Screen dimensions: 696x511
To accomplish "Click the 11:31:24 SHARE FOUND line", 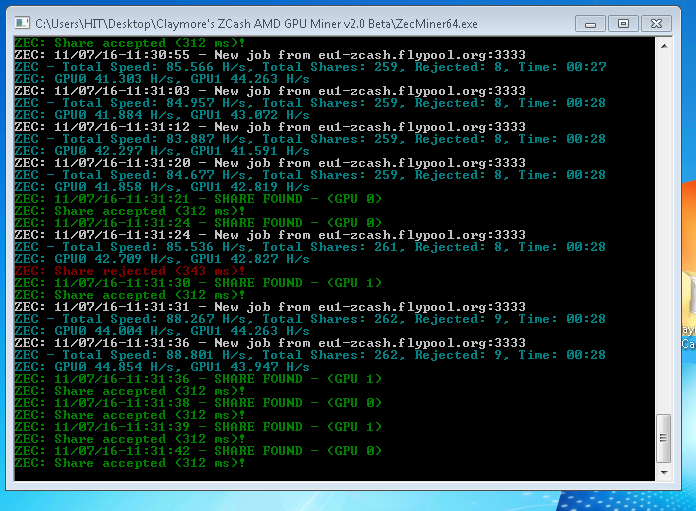I will tap(198, 223).
